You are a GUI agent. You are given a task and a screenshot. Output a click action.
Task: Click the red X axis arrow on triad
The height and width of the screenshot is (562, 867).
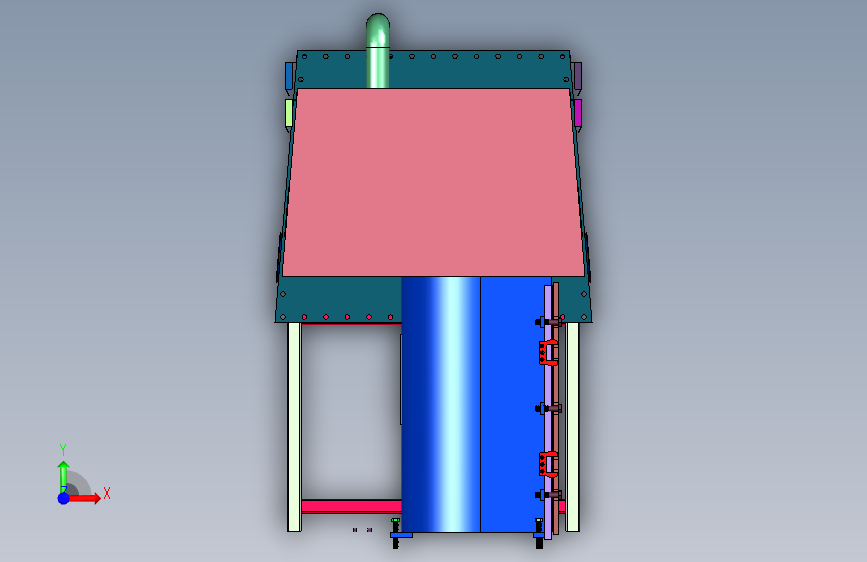(x=84, y=498)
